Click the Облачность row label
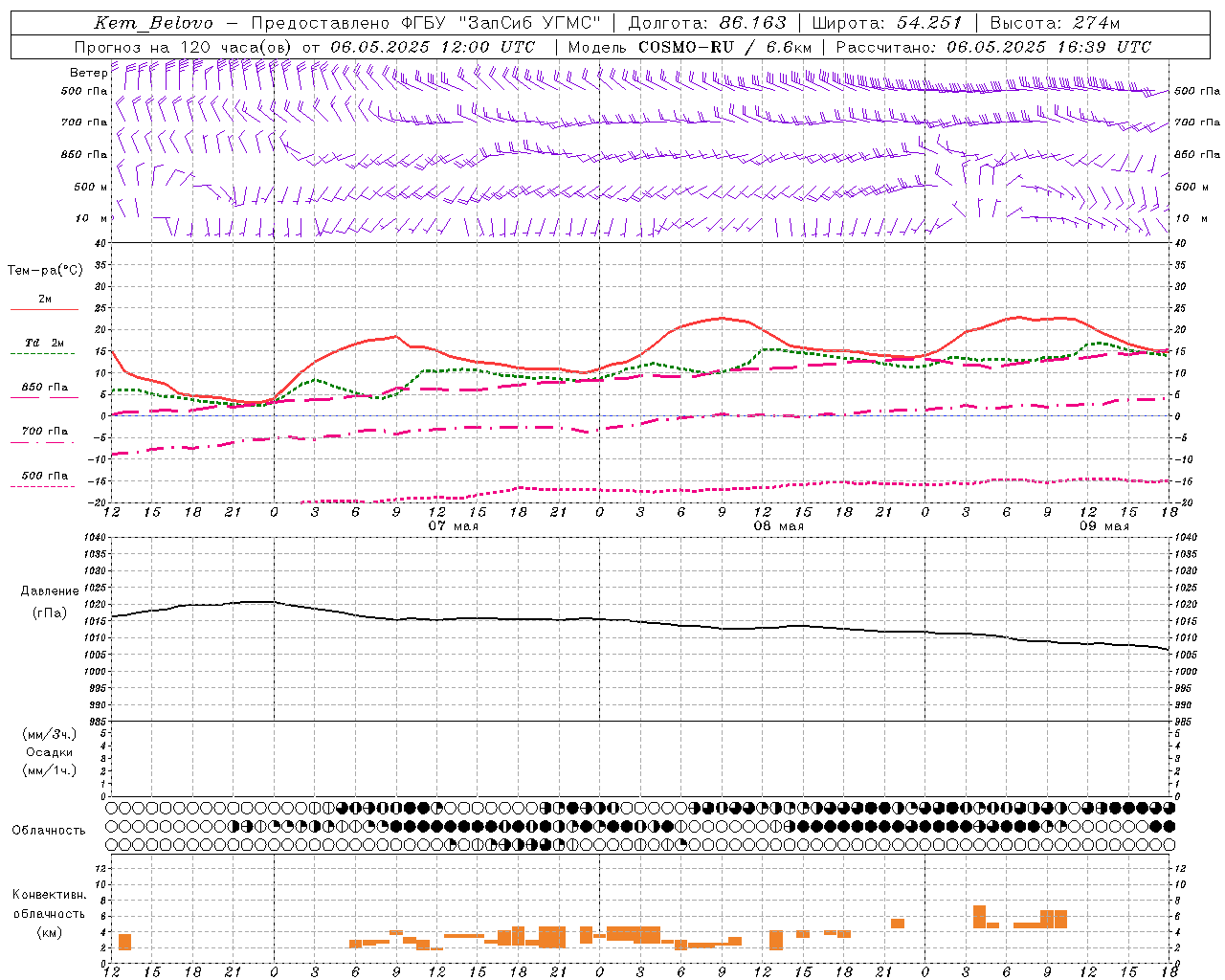Screen dimensions: 1225x980 click(49, 831)
